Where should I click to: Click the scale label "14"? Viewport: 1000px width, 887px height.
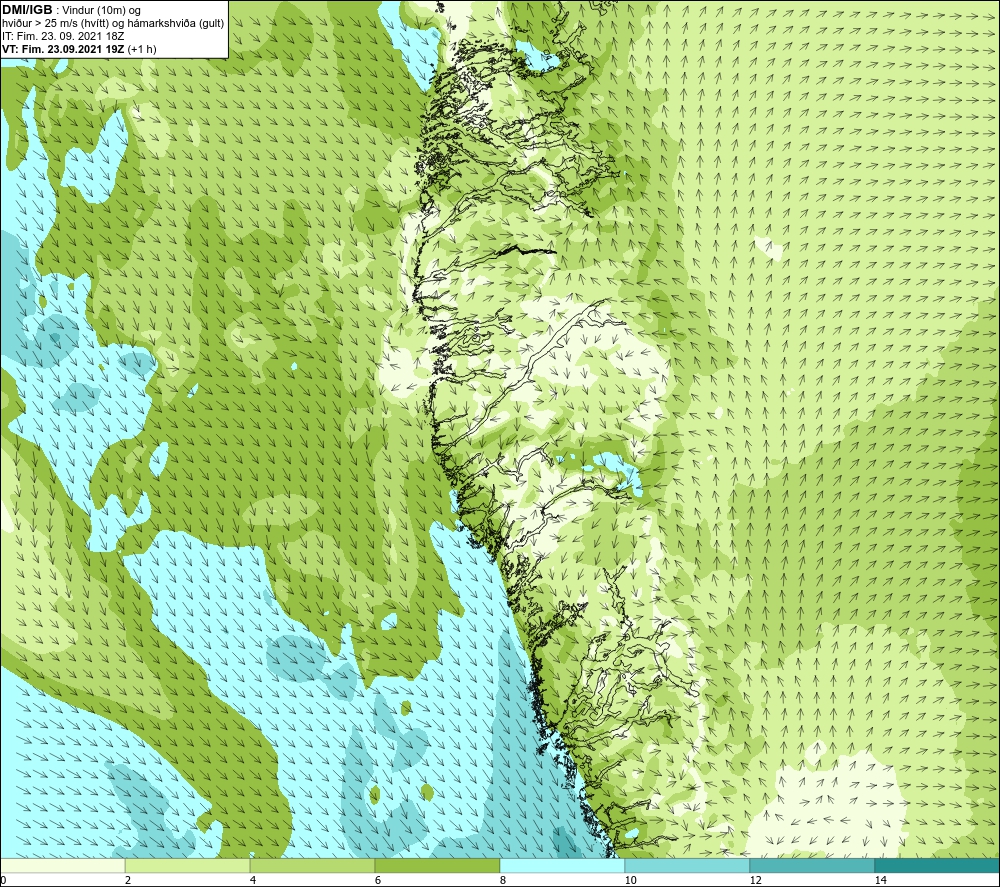[x=880, y=881]
